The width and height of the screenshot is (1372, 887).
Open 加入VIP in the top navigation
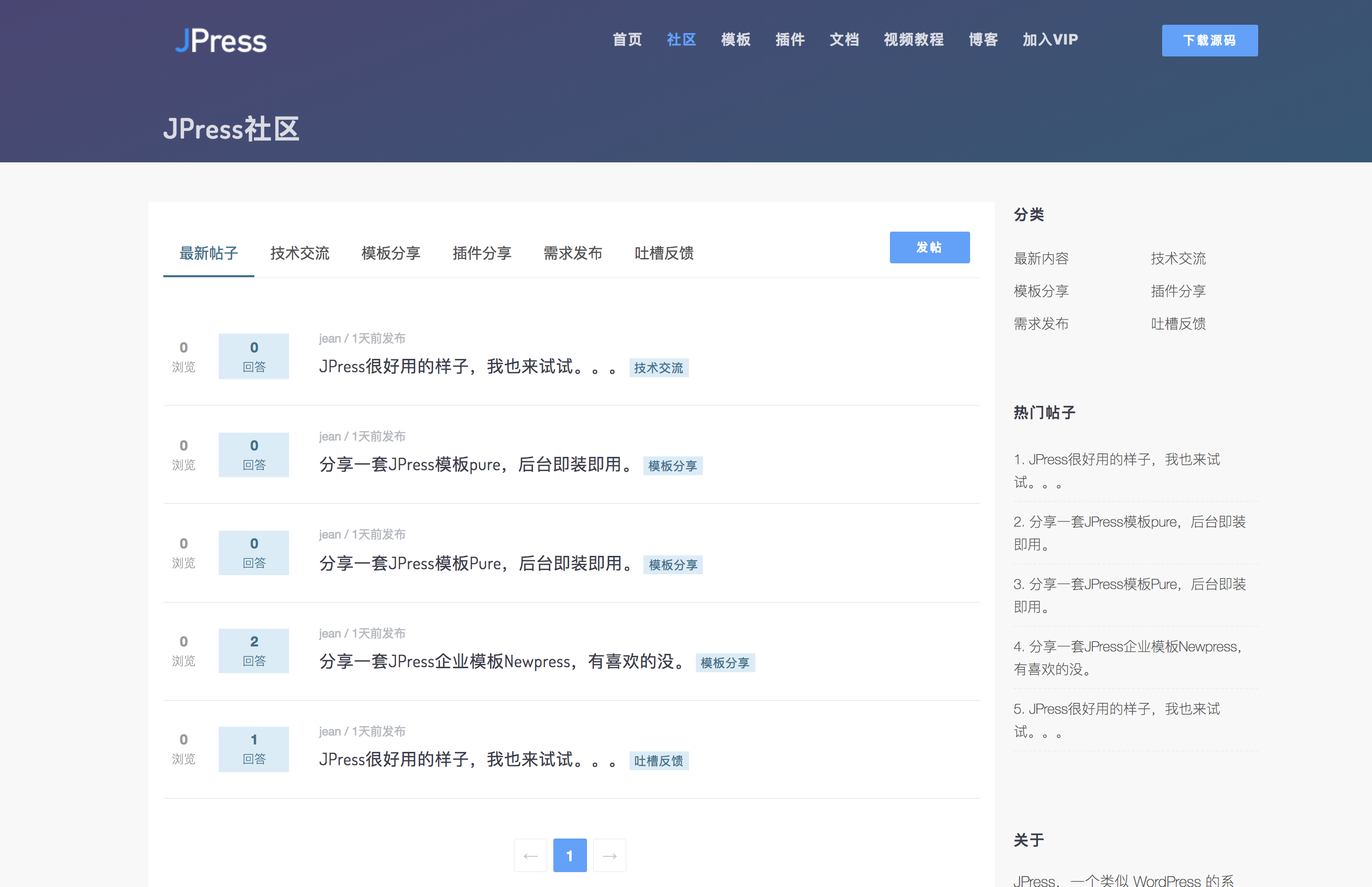click(1050, 39)
